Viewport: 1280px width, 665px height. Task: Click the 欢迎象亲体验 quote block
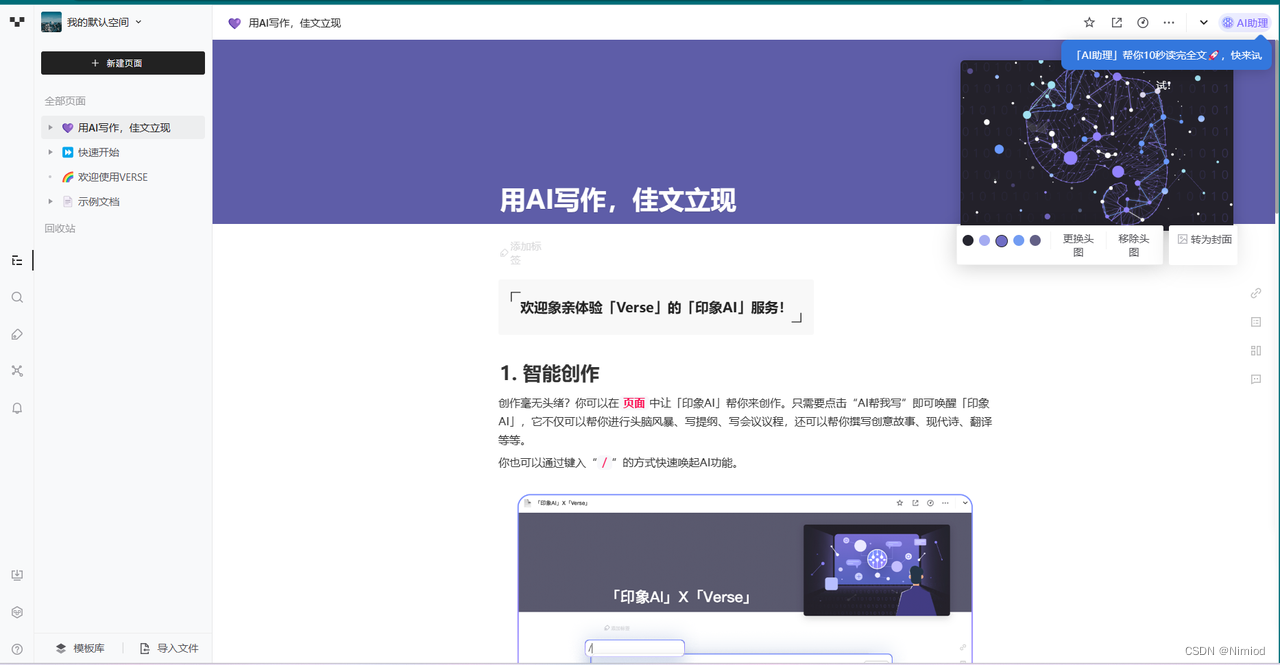[x=656, y=307]
